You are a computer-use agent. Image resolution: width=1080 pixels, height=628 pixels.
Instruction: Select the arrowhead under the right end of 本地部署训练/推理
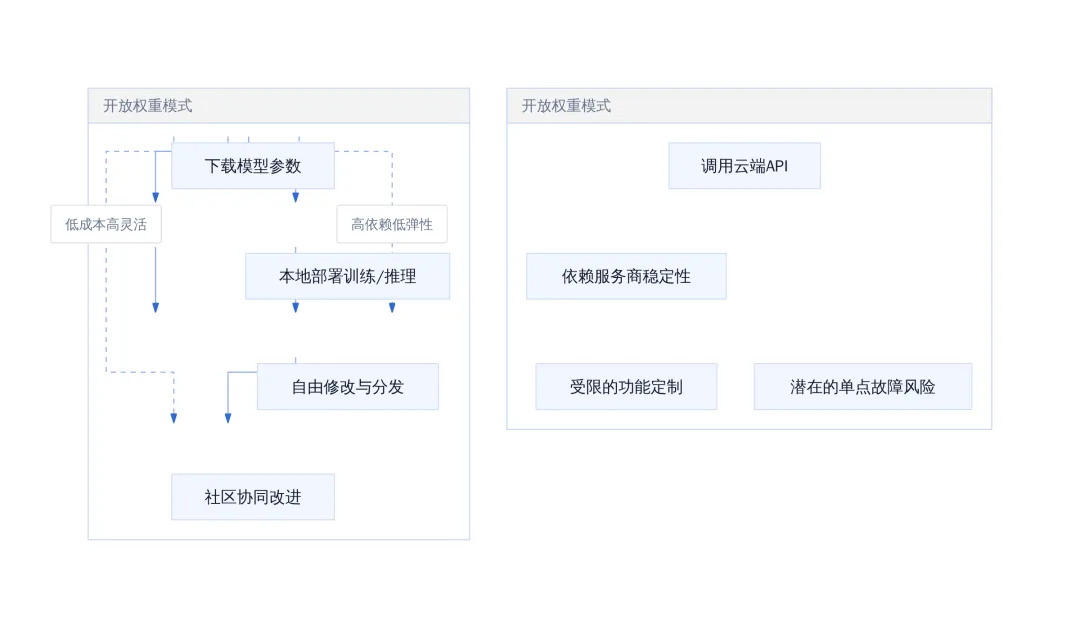tap(392, 308)
